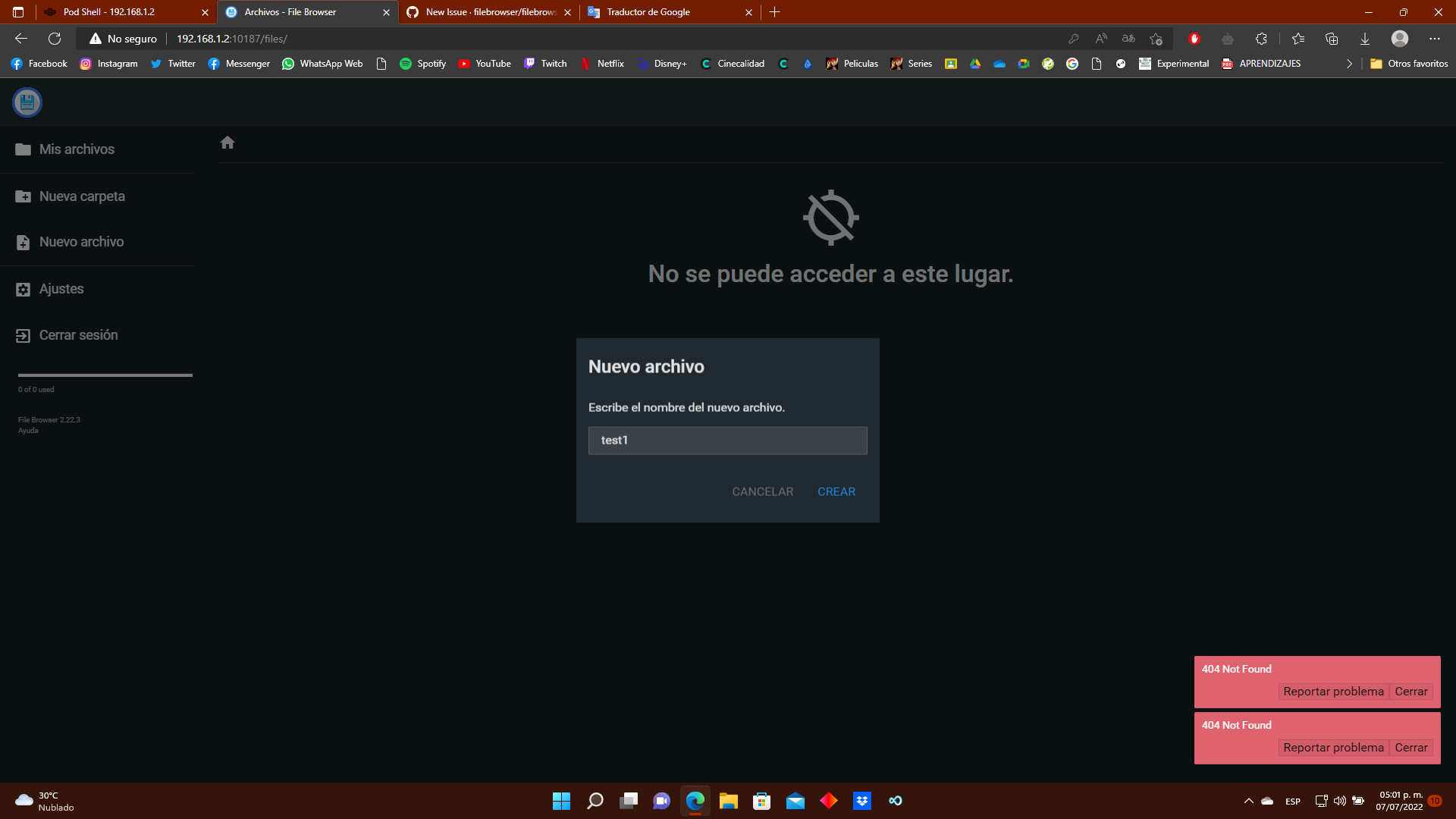Select Nueva carpeta in the sidebar
1456x819 pixels.
pyautogui.click(x=82, y=196)
